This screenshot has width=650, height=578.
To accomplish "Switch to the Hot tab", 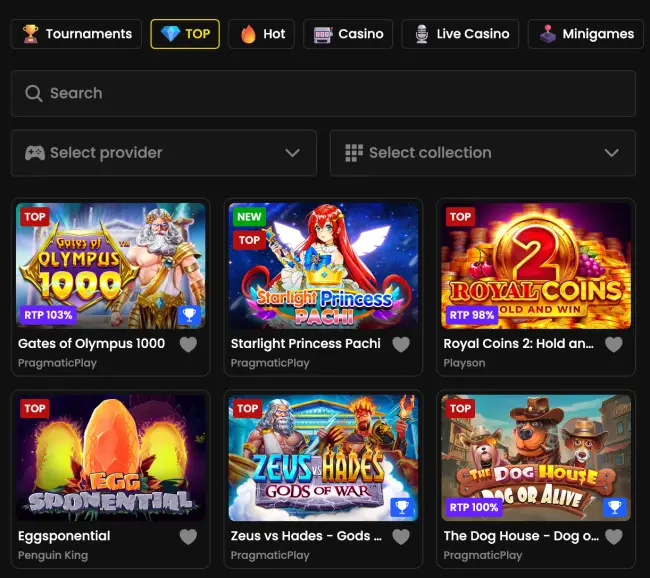I will [262, 34].
